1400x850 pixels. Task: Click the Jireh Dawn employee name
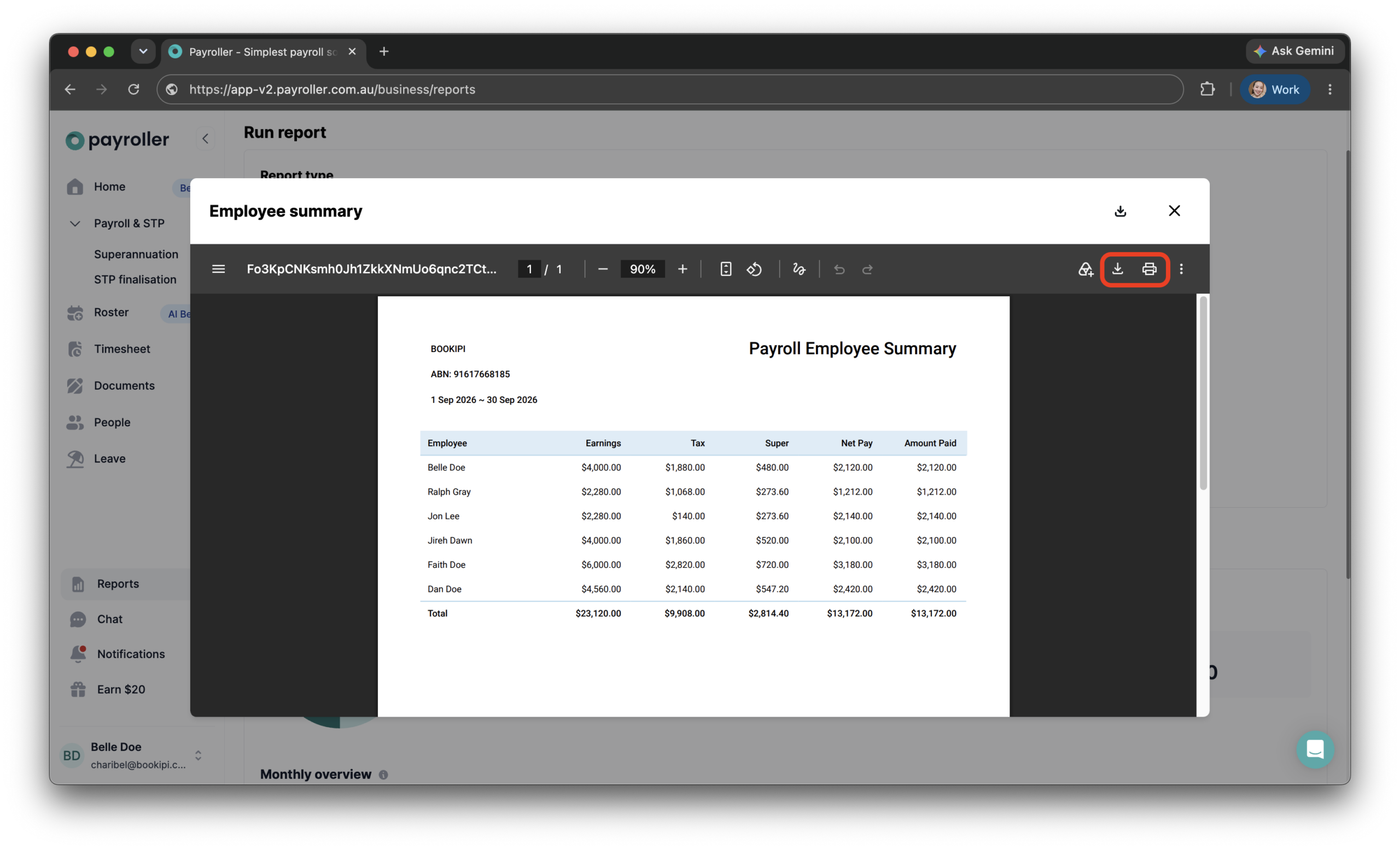pos(450,541)
